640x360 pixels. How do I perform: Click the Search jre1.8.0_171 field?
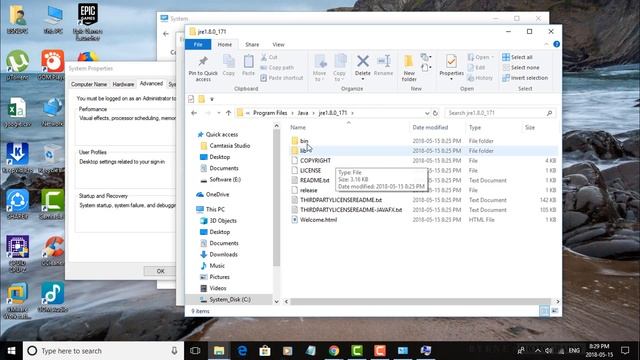click(x=499, y=113)
